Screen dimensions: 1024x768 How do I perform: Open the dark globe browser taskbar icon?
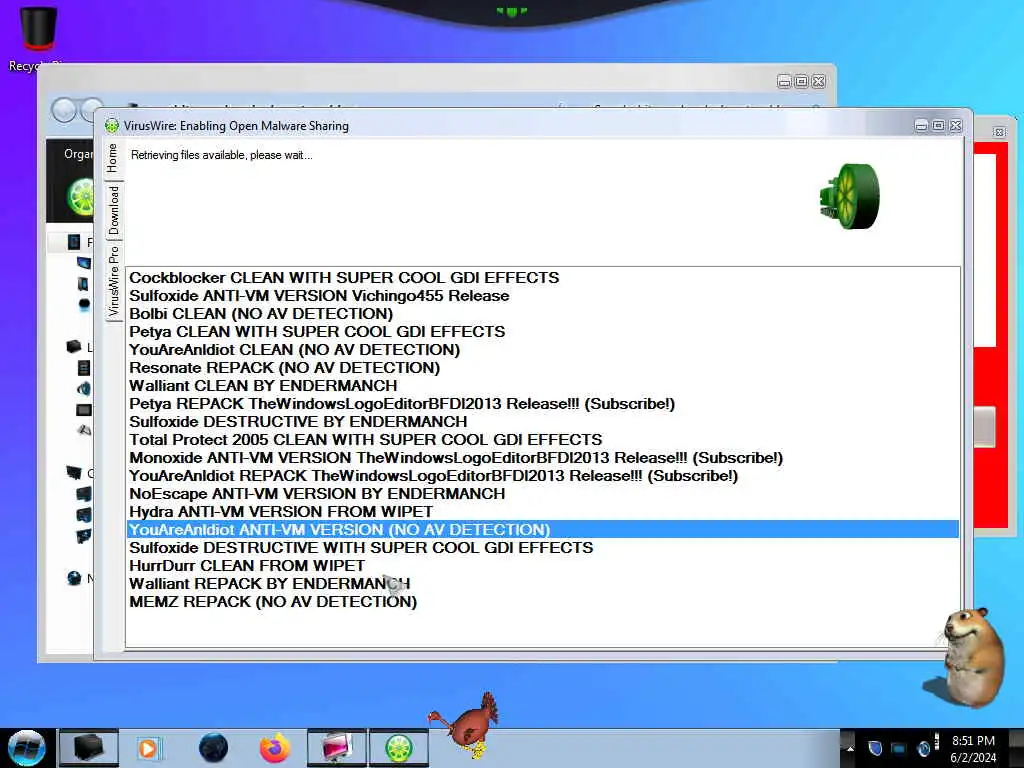click(x=213, y=748)
